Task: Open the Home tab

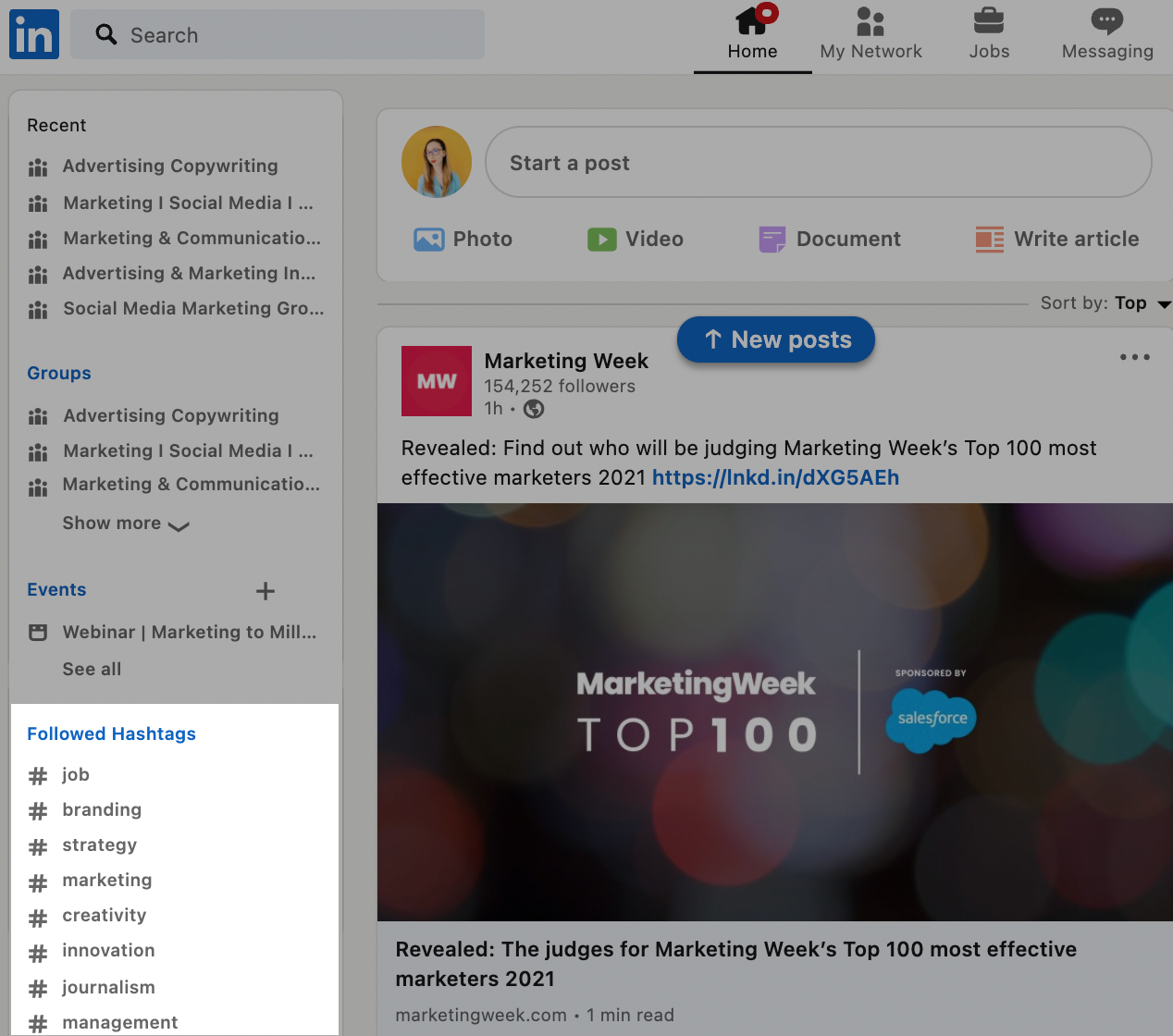Action: point(753,35)
